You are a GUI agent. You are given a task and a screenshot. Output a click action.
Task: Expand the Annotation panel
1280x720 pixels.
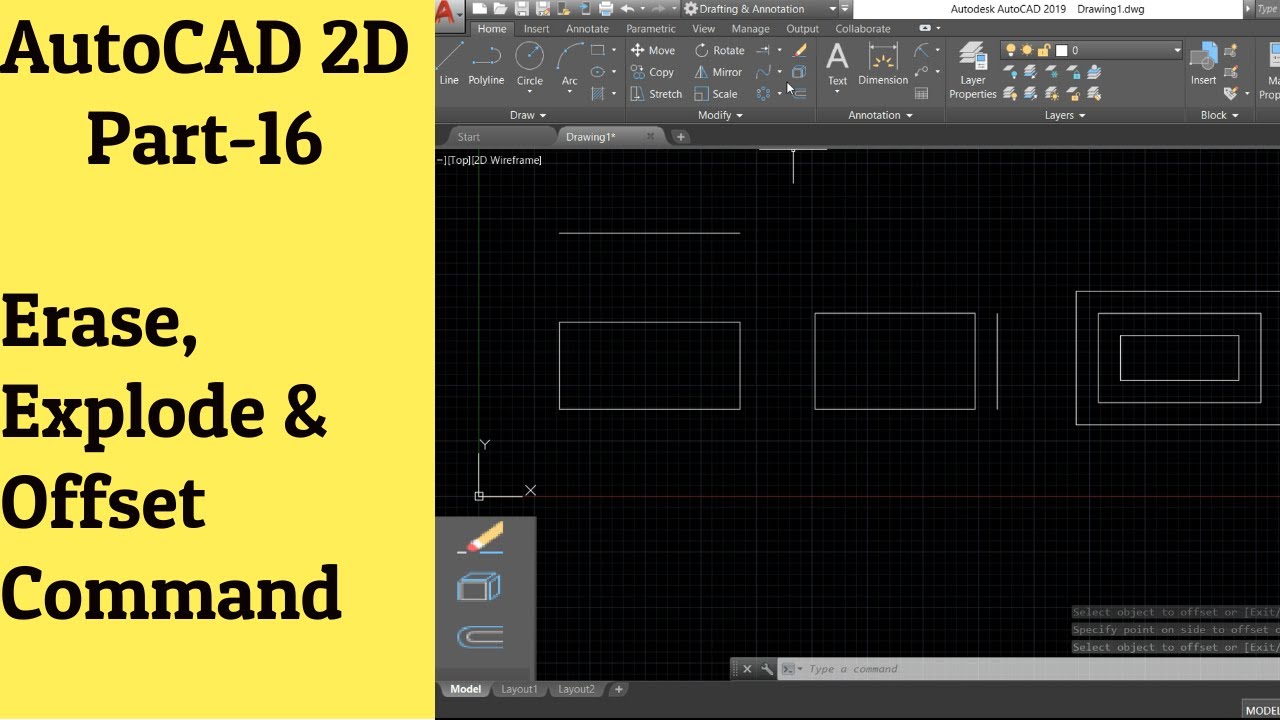(881, 115)
